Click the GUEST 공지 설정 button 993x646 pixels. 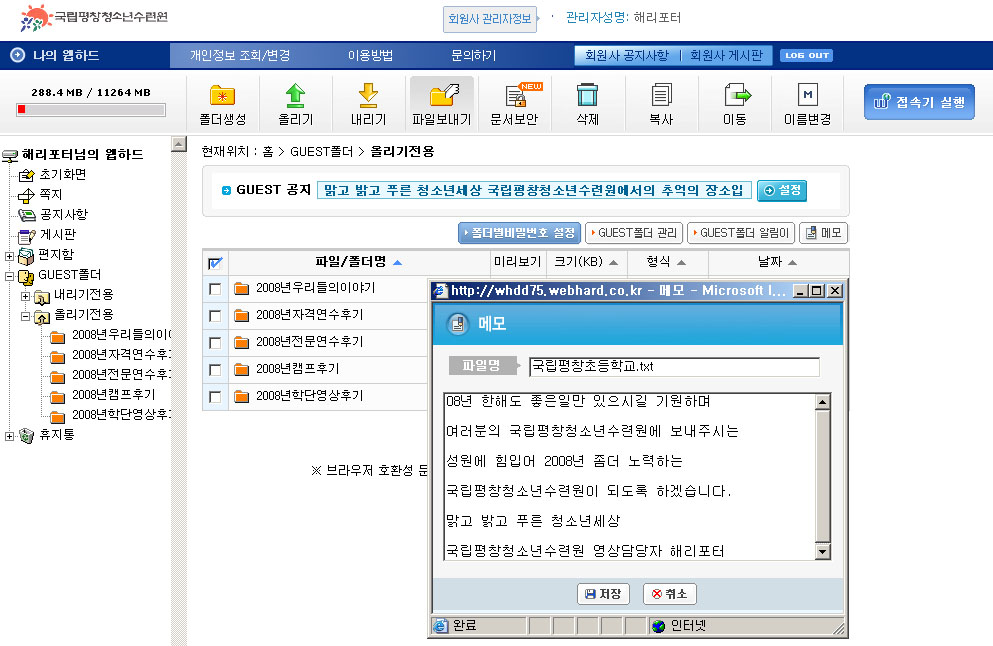click(782, 191)
